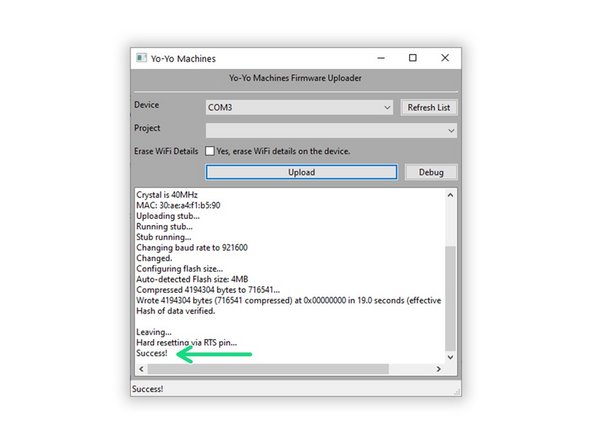Image resolution: width=592 pixels, height=444 pixels.
Task: Click 'Hard resetting via RTS pin...' line
Action: pyautogui.click(x=187, y=343)
